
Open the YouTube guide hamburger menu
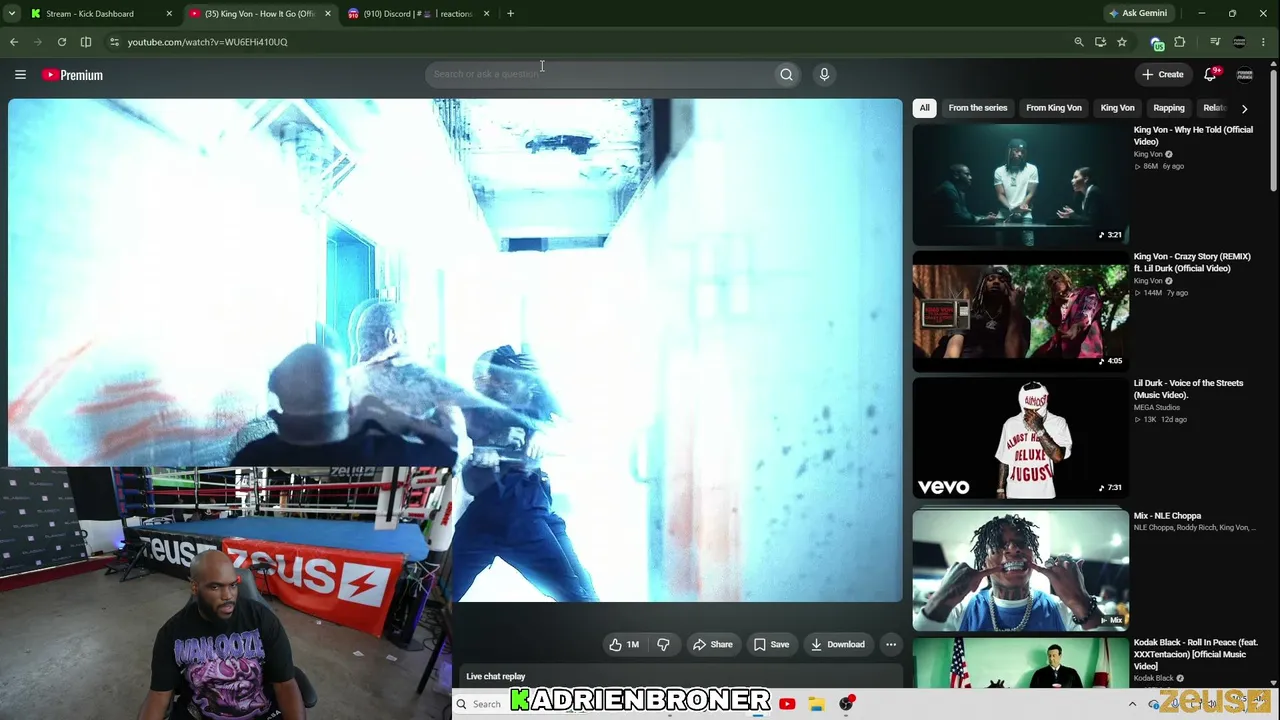click(x=20, y=75)
